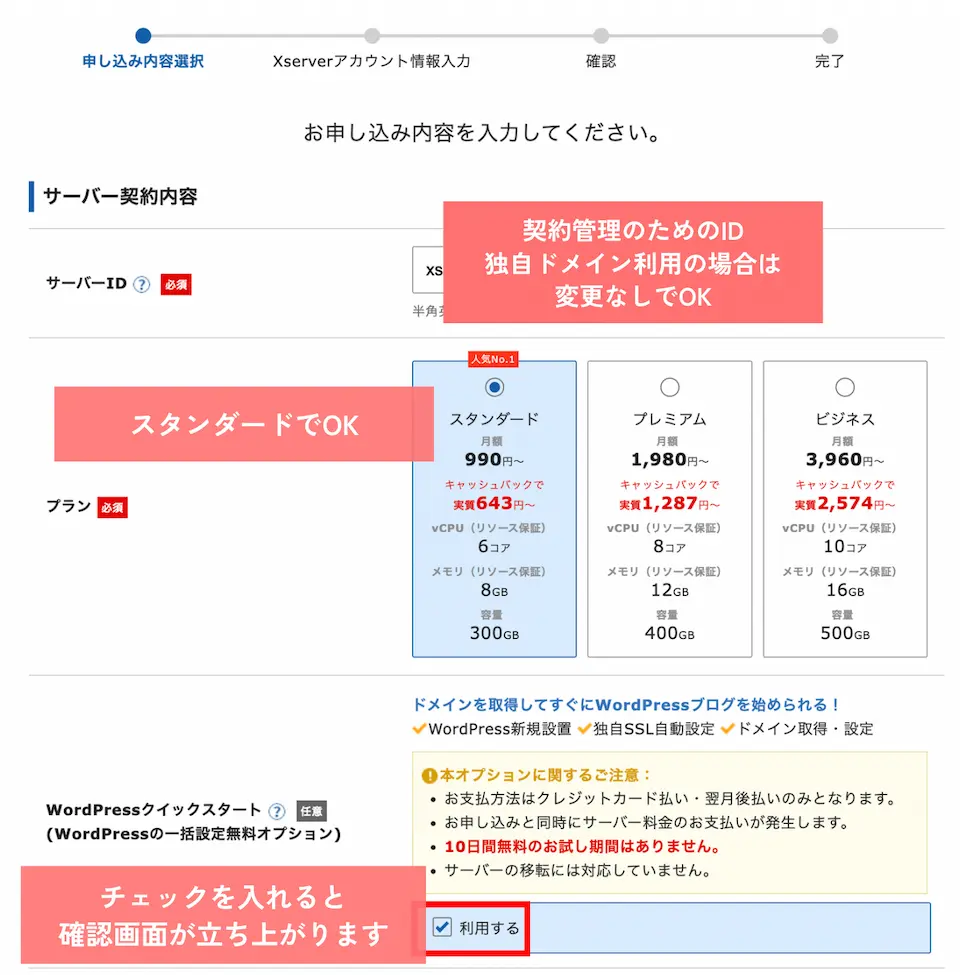This screenshot has width=960, height=975.
Task: Click the サーバー契約内容 section heading
Action: pyautogui.click(x=120, y=196)
